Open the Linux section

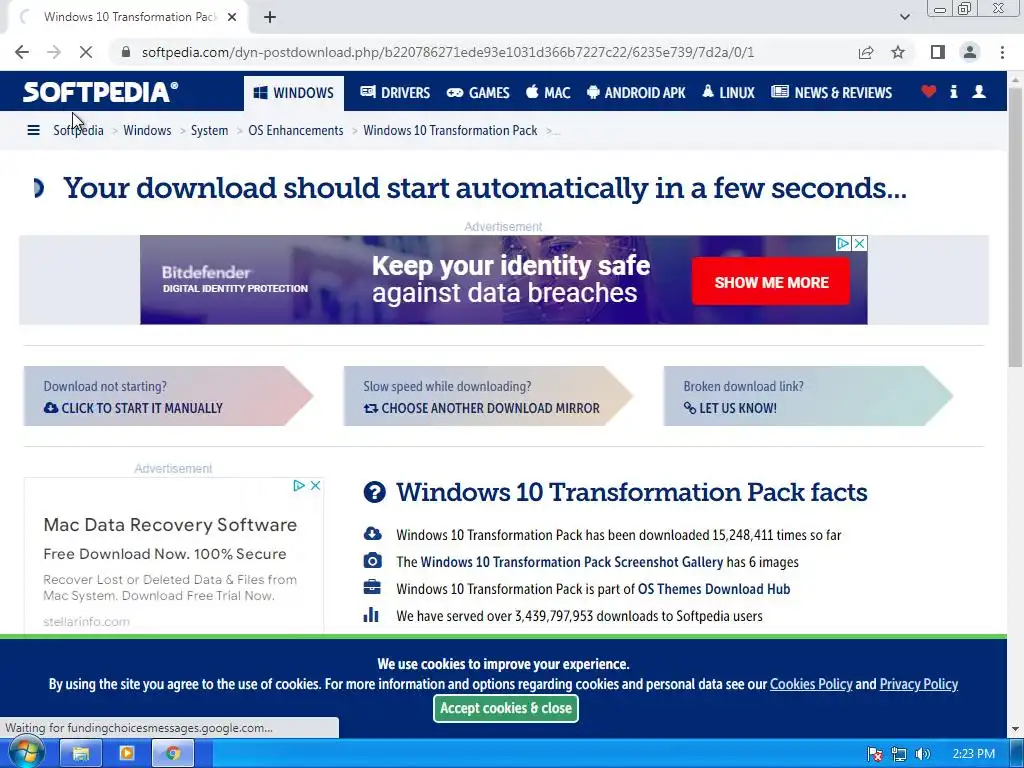(x=728, y=93)
